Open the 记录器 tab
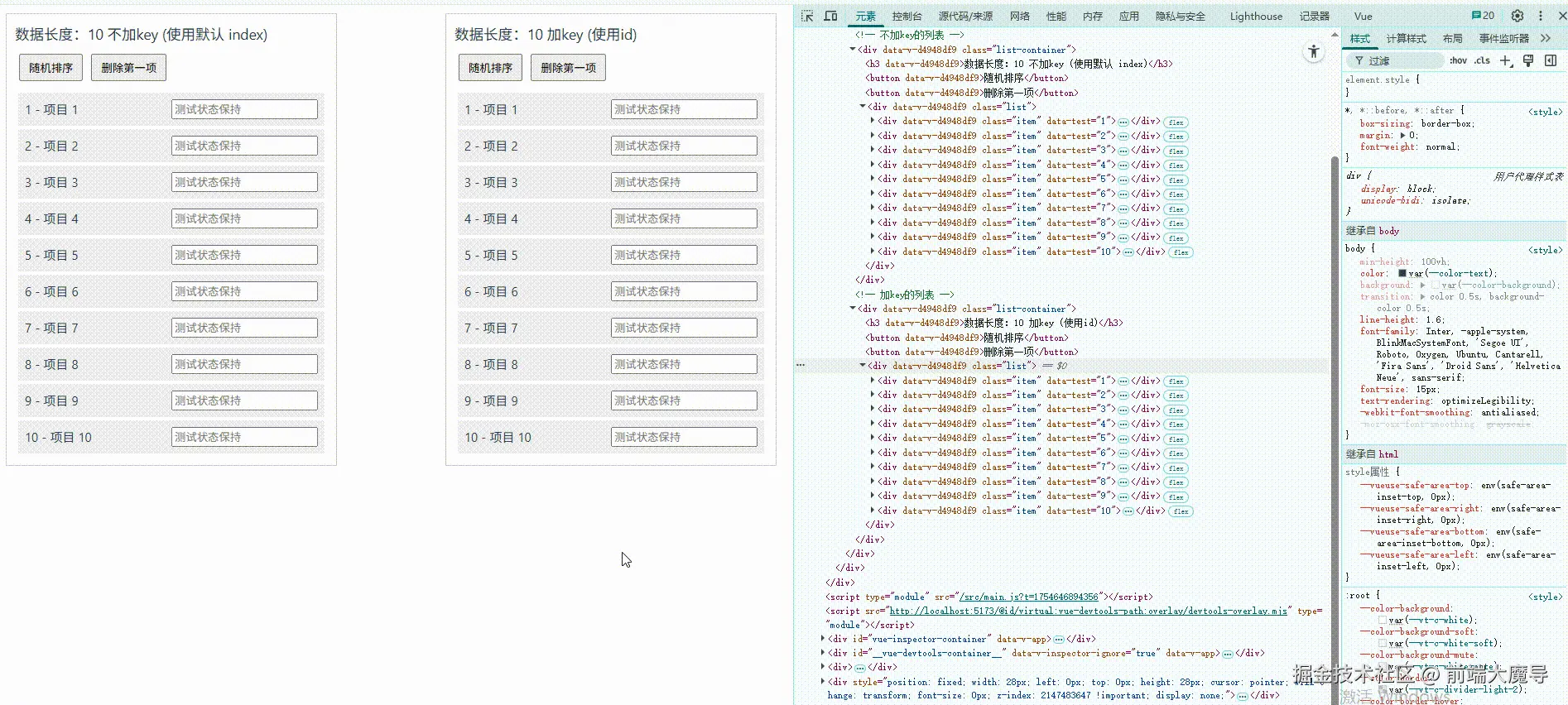The height and width of the screenshot is (705, 1568). [1314, 16]
